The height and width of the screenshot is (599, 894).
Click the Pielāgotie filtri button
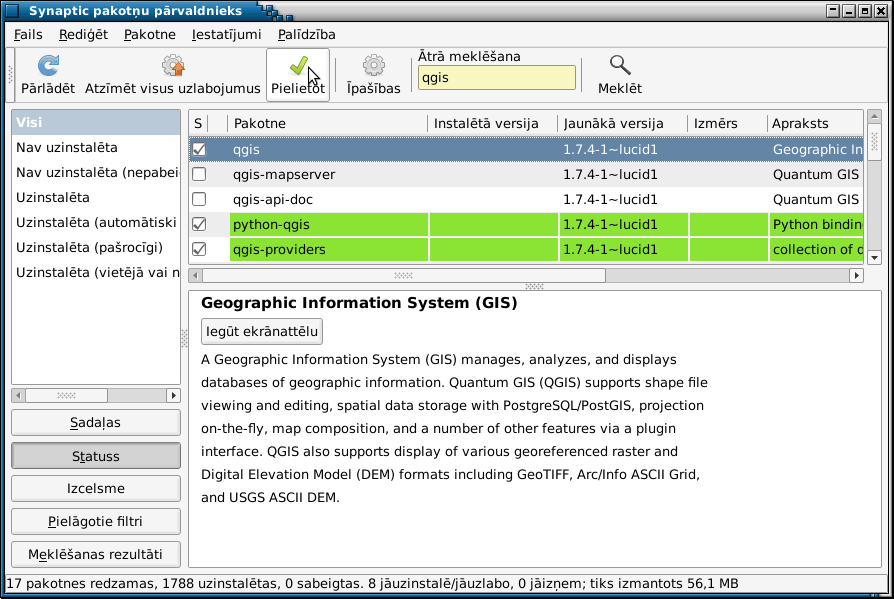[x=96, y=521]
